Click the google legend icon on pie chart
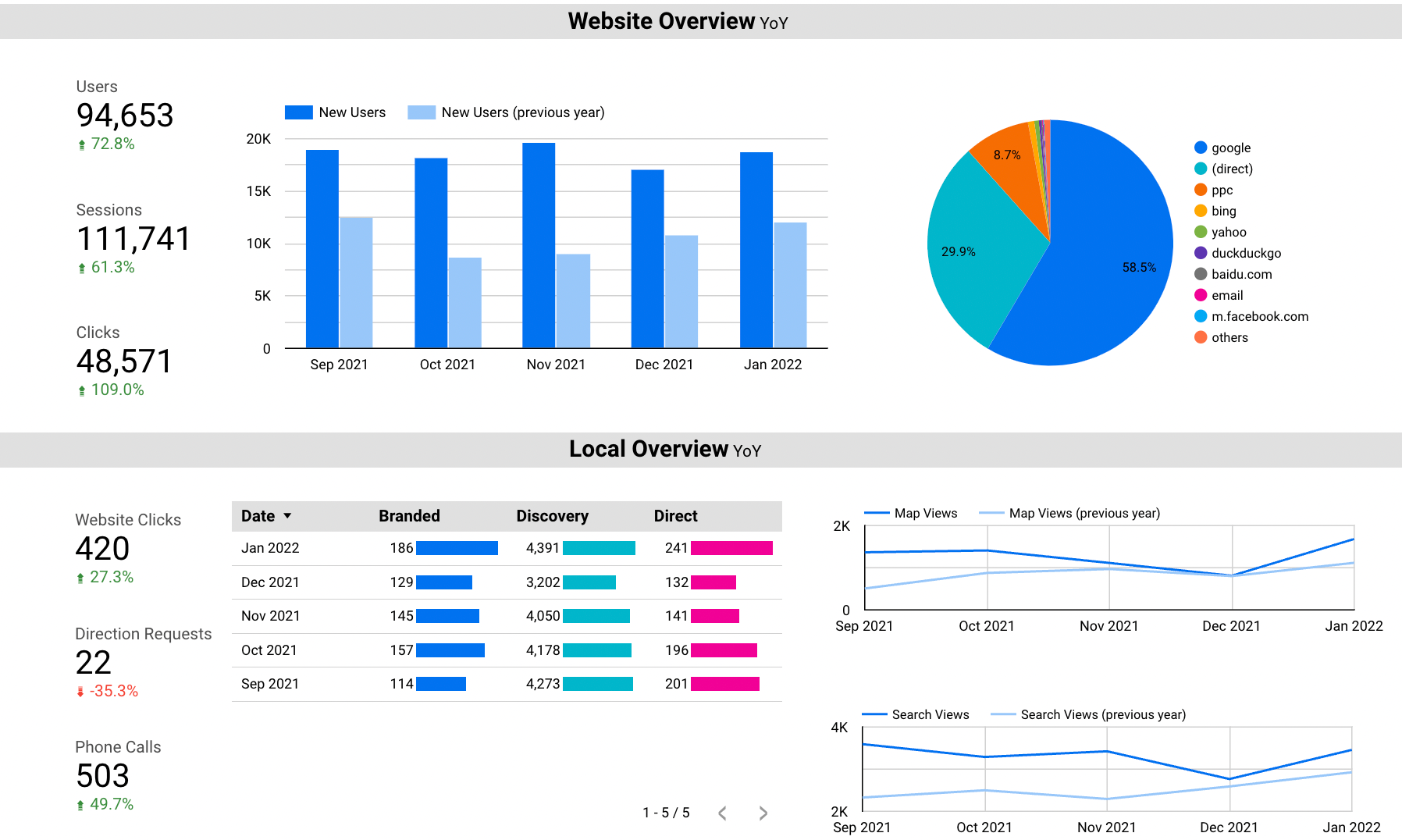 click(1198, 147)
